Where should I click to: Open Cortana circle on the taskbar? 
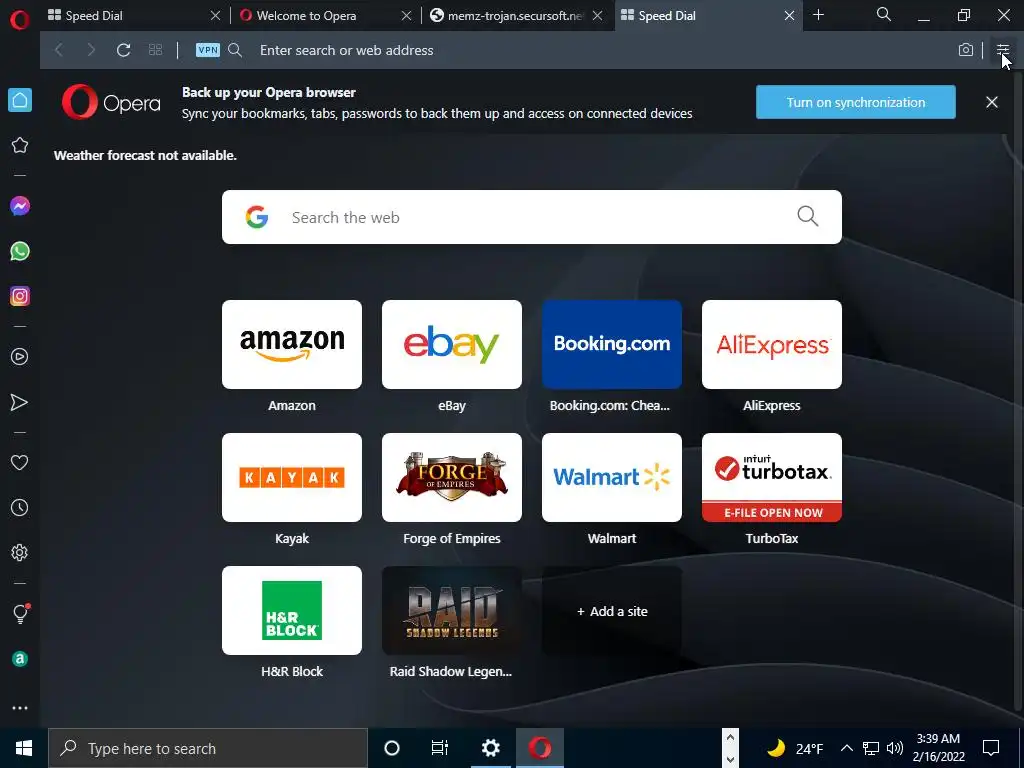point(392,748)
